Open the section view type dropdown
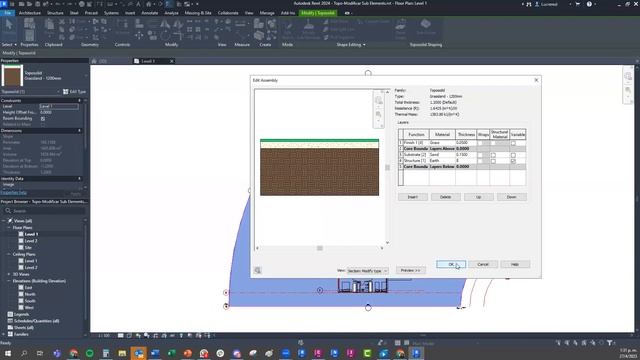640x360 pixels. (x=367, y=271)
